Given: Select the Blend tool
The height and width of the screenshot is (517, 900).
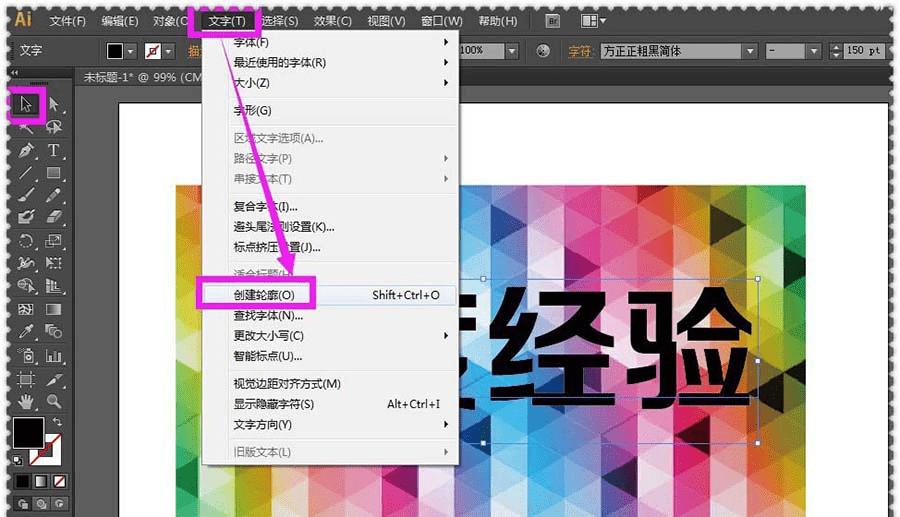Looking at the screenshot, I should click(x=53, y=331).
